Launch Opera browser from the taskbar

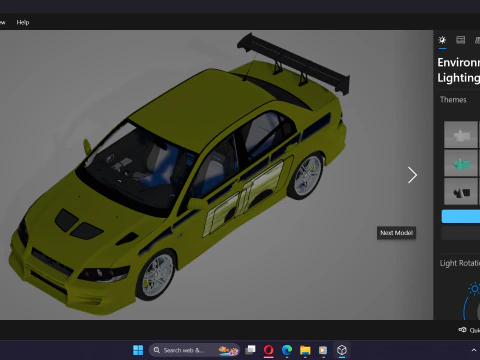coord(269,350)
